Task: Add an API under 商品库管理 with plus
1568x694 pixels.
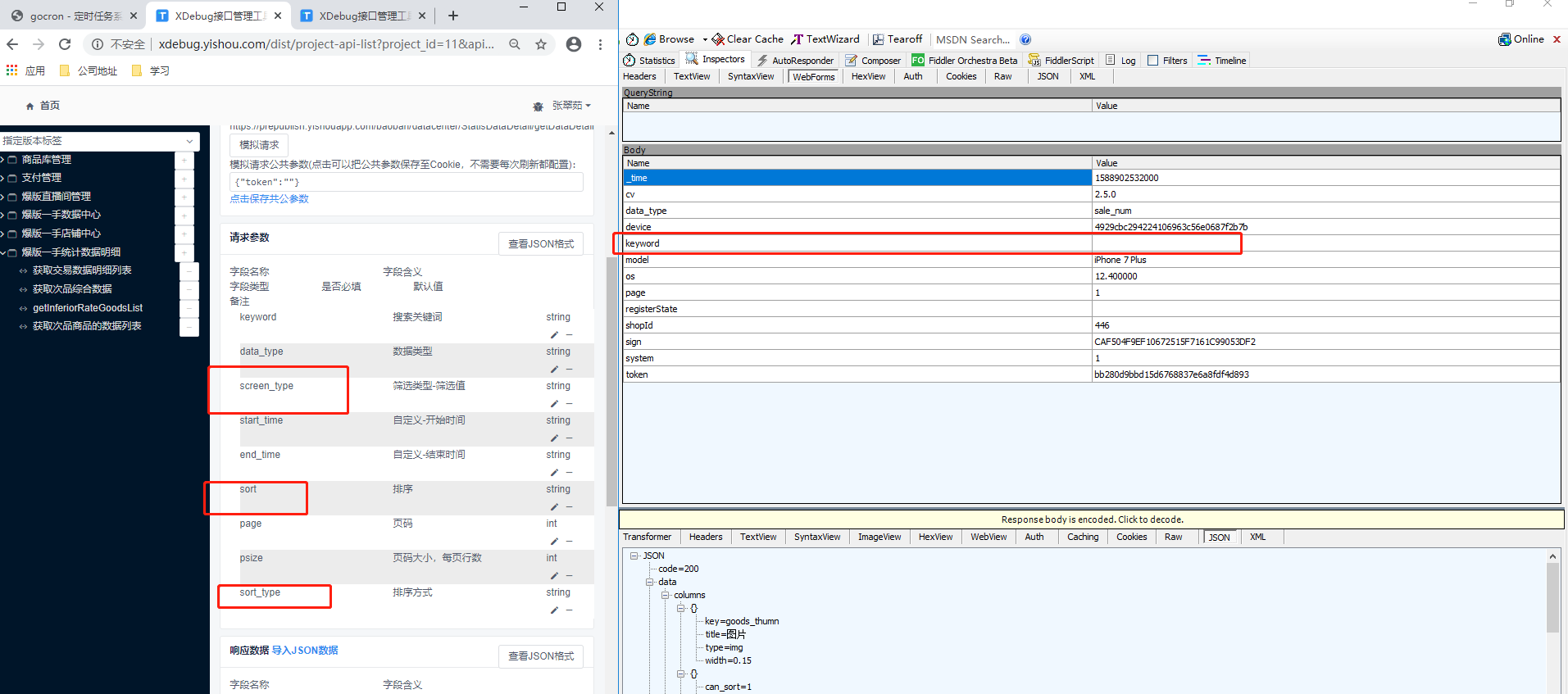Action: click(184, 160)
